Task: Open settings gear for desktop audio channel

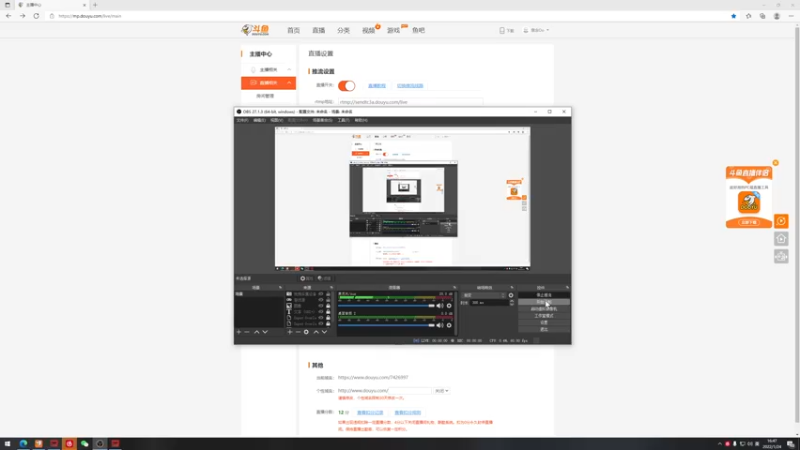Action: [449, 325]
